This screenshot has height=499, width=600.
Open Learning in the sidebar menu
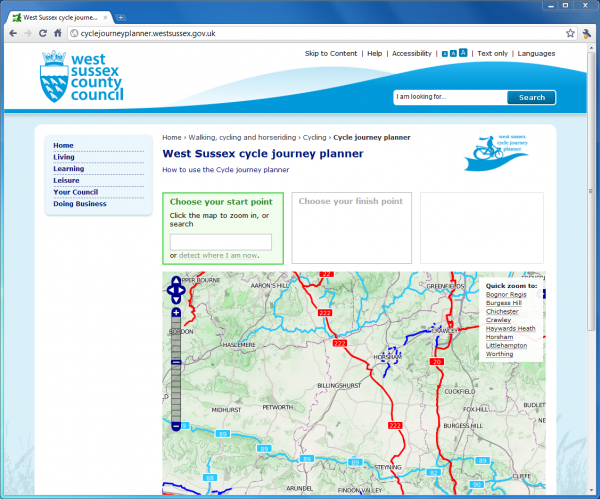point(68,169)
